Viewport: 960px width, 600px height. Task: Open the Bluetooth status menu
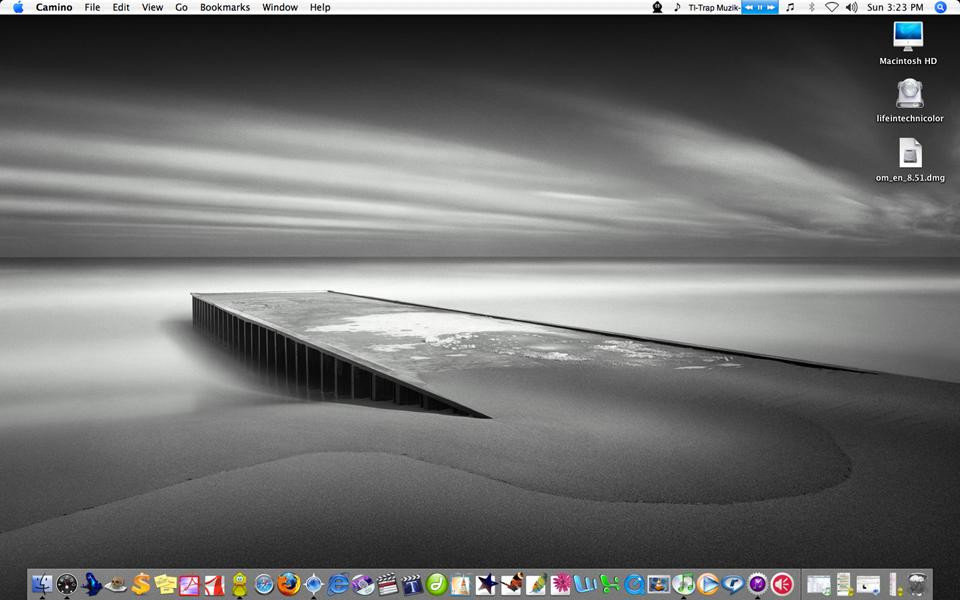click(x=811, y=7)
